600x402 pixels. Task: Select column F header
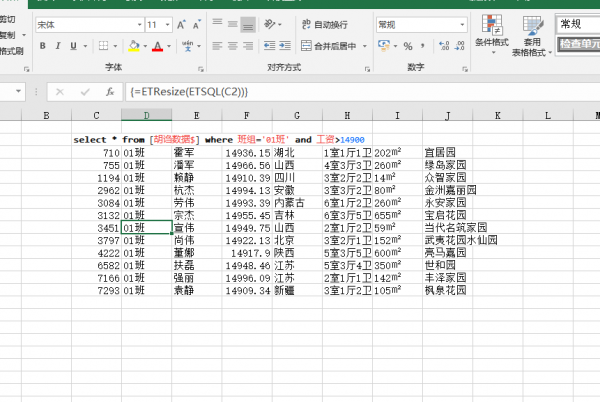247,115
